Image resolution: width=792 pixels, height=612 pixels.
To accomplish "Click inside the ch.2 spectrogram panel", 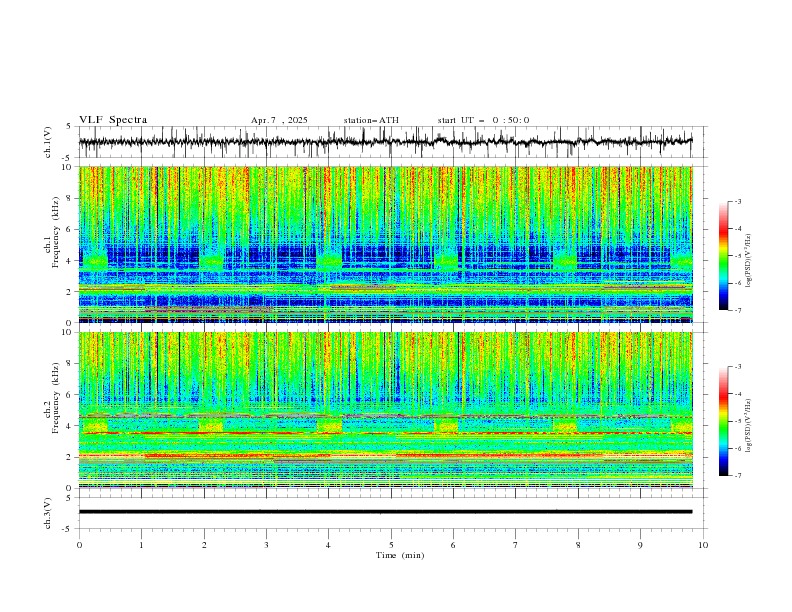I will [385, 410].
